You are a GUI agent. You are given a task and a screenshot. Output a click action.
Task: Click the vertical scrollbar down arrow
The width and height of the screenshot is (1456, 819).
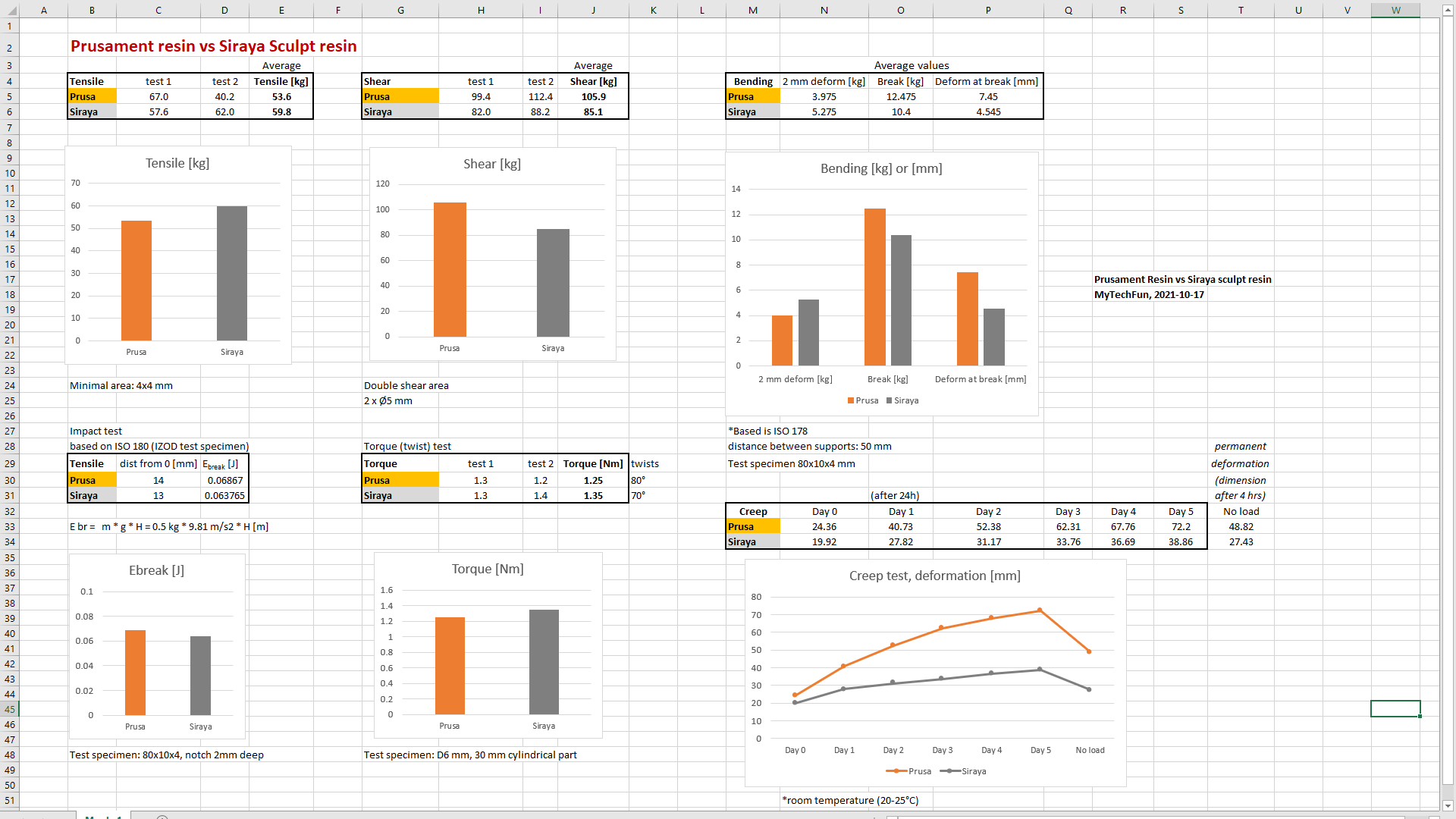coord(1448,805)
